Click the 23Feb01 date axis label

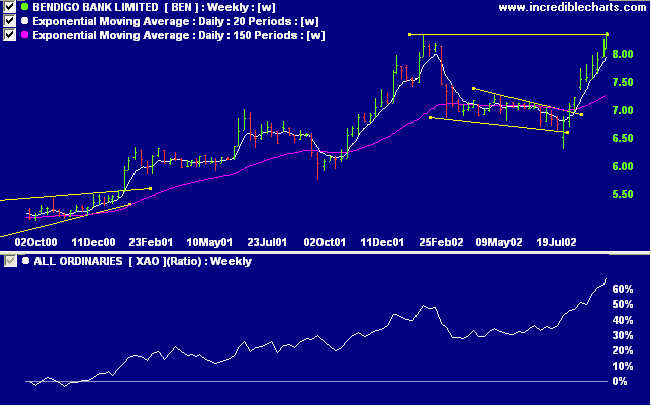click(x=152, y=242)
